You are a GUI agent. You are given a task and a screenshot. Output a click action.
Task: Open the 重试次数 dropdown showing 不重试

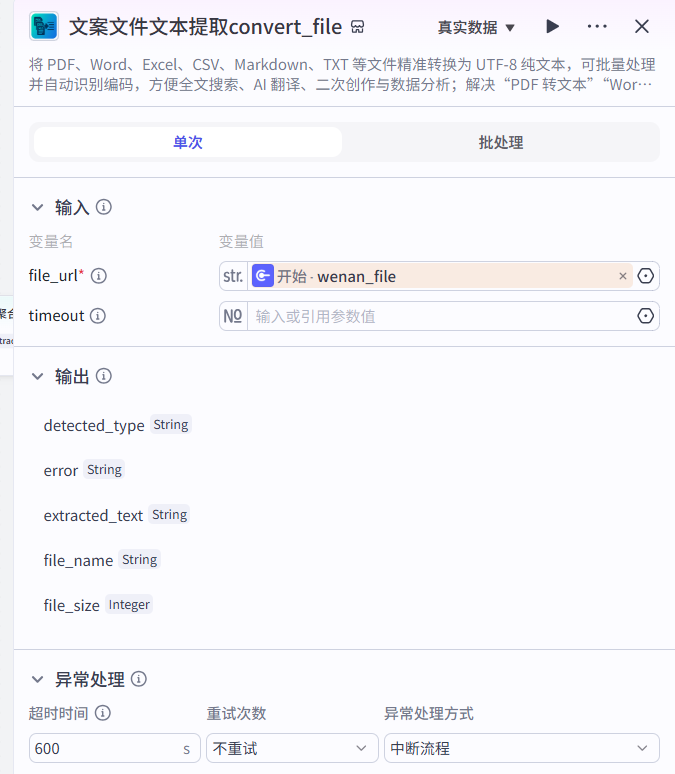289,748
